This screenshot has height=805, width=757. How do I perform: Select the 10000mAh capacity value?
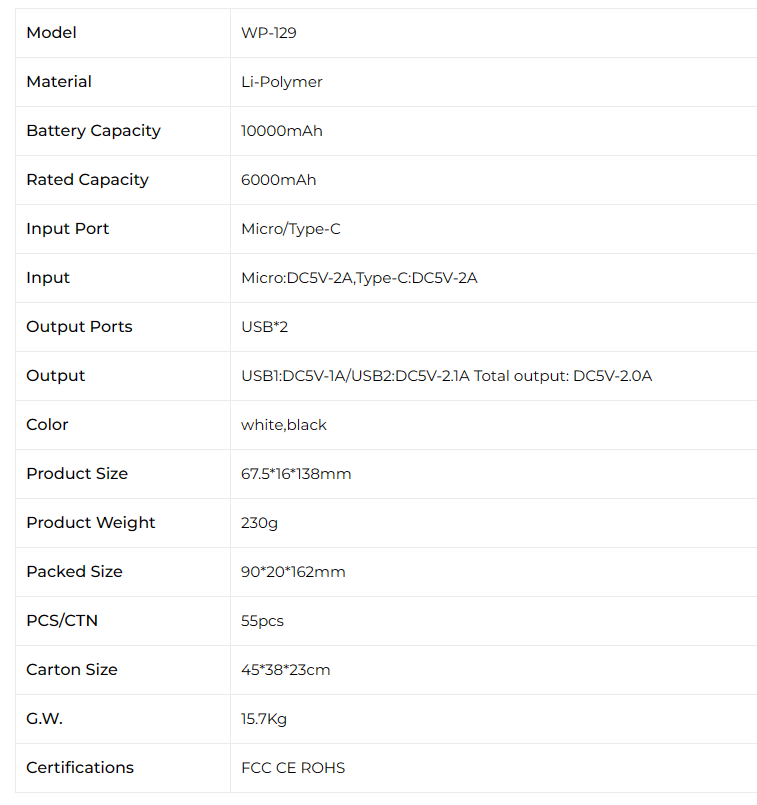281,131
